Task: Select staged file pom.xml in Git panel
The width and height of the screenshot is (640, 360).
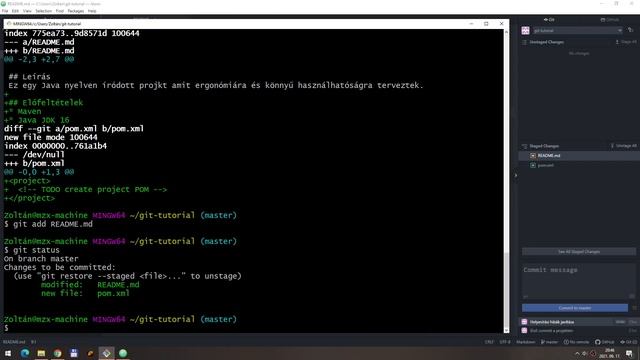Action: point(579,165)
